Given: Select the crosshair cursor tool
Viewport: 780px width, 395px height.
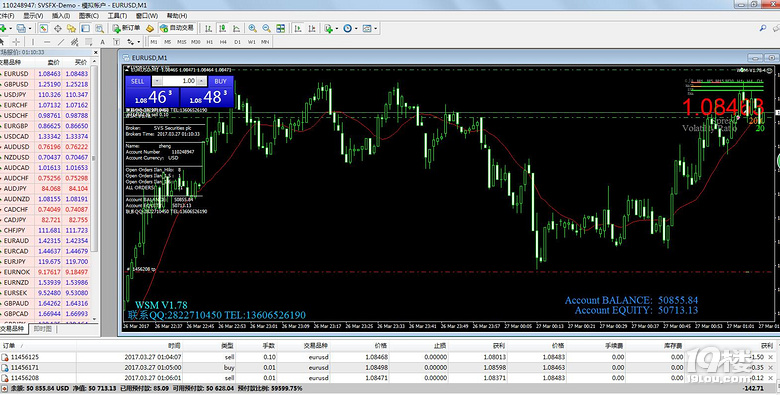Looking at the screenshot, I should 16,42.
